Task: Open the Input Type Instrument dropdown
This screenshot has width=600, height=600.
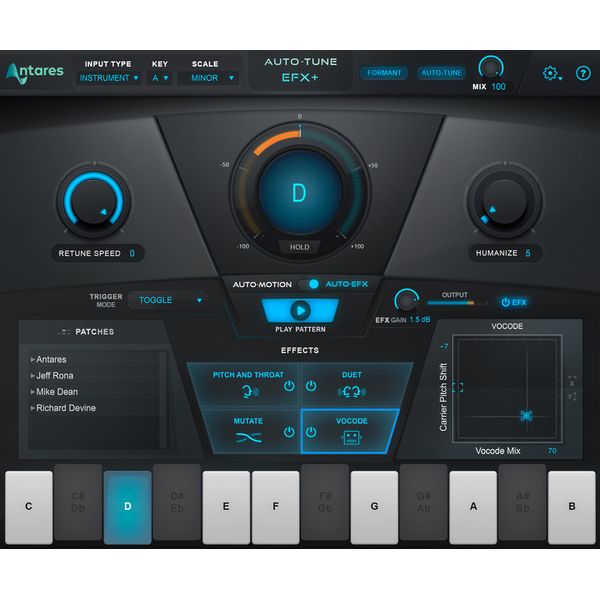Action: [109, 78]
